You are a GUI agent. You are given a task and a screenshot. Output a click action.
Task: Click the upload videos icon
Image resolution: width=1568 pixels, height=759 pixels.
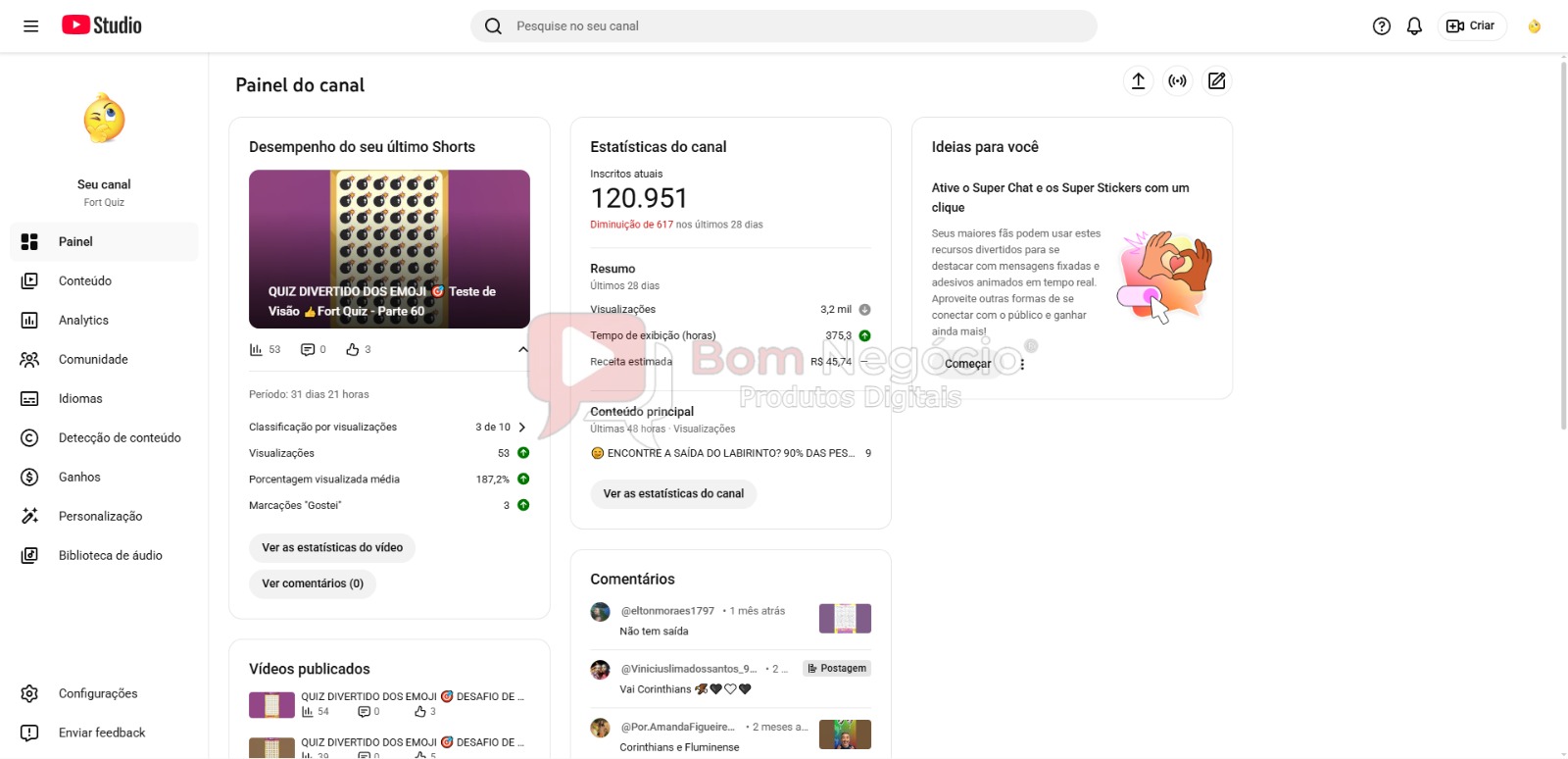1138,81
